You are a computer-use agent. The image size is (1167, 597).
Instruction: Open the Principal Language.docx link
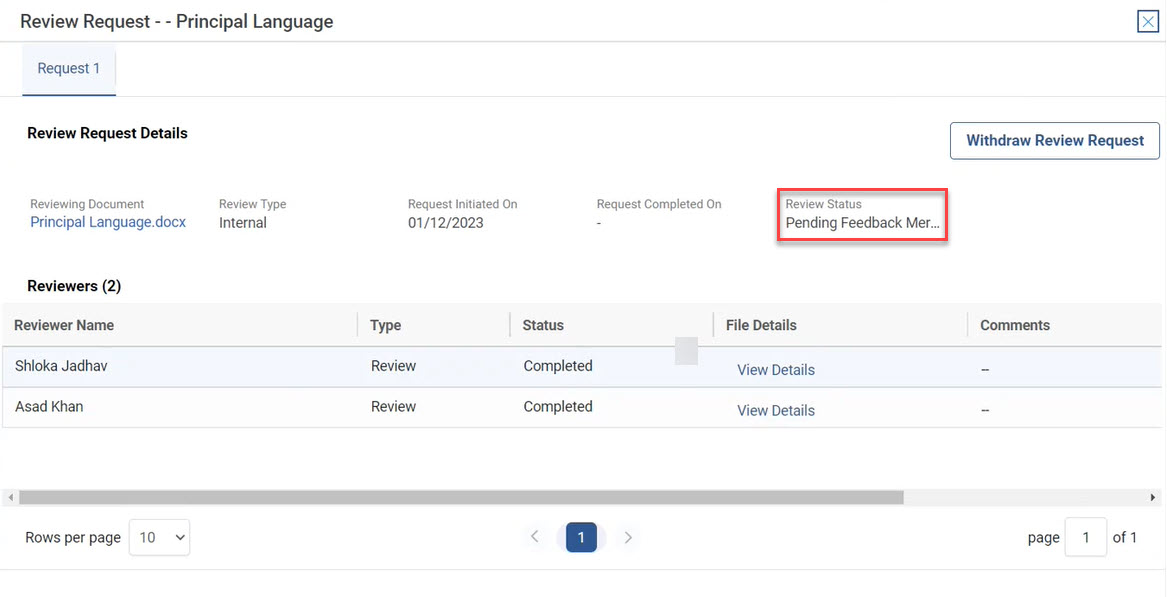point(108,222)
